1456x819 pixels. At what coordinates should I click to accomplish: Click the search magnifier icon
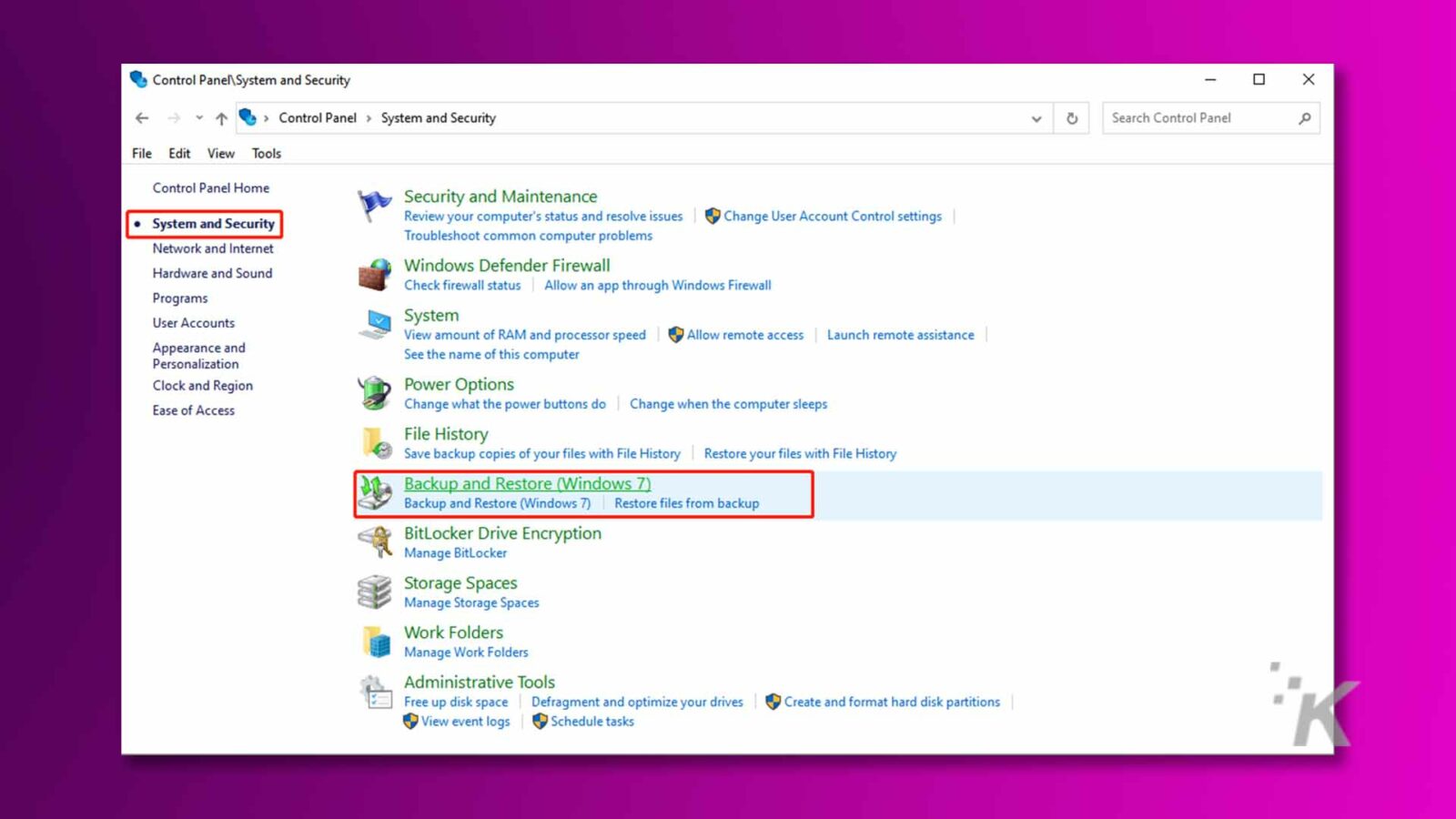[1304, 118]
